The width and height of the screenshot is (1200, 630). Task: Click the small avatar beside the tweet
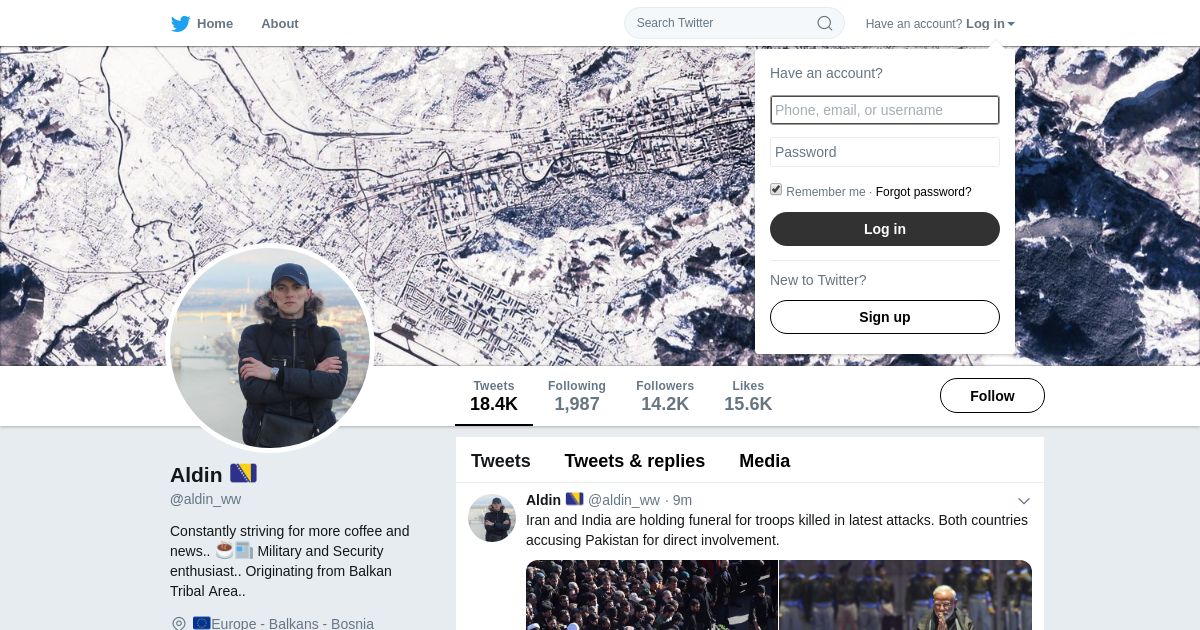(492, 518)
